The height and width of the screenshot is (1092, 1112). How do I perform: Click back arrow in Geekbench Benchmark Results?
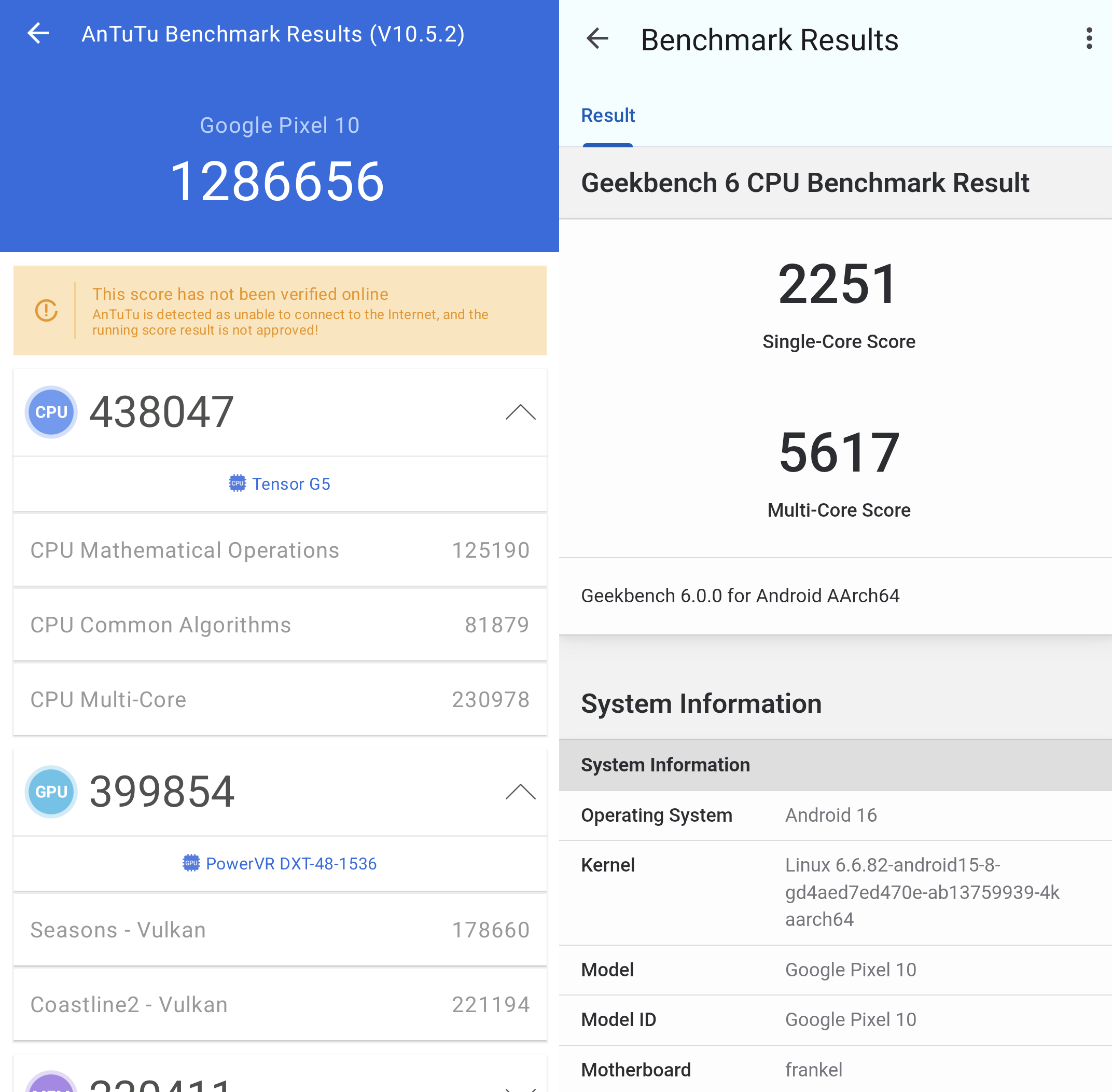click(597, 39)
